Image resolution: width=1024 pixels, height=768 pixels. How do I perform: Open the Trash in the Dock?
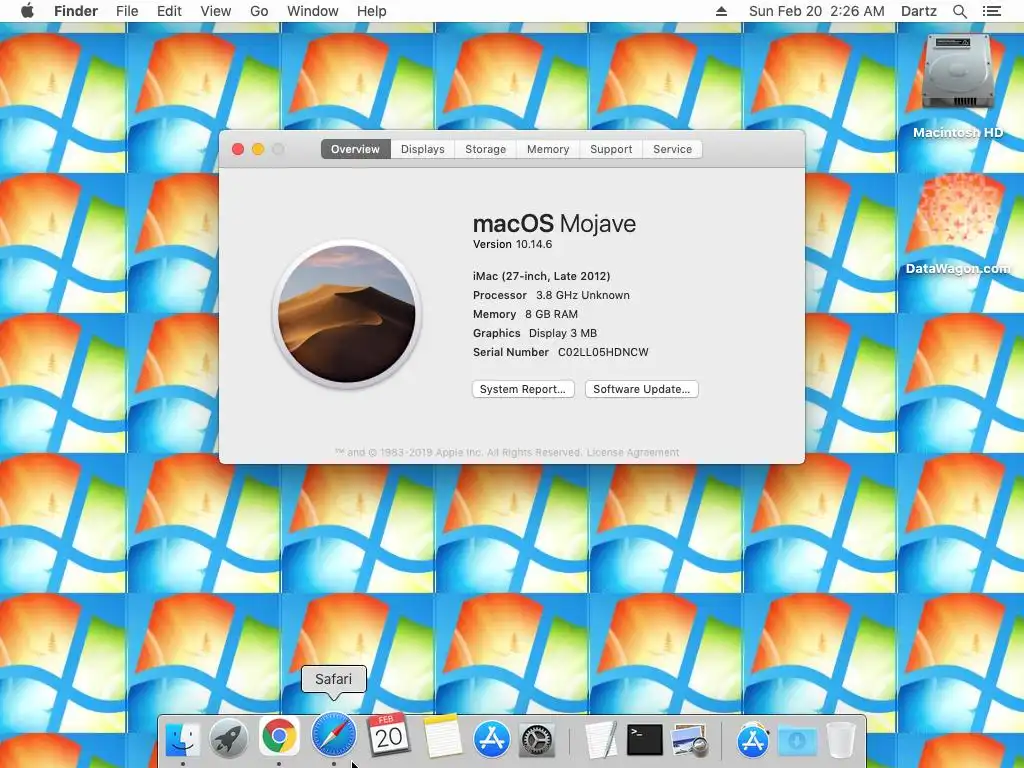[840, 740]
